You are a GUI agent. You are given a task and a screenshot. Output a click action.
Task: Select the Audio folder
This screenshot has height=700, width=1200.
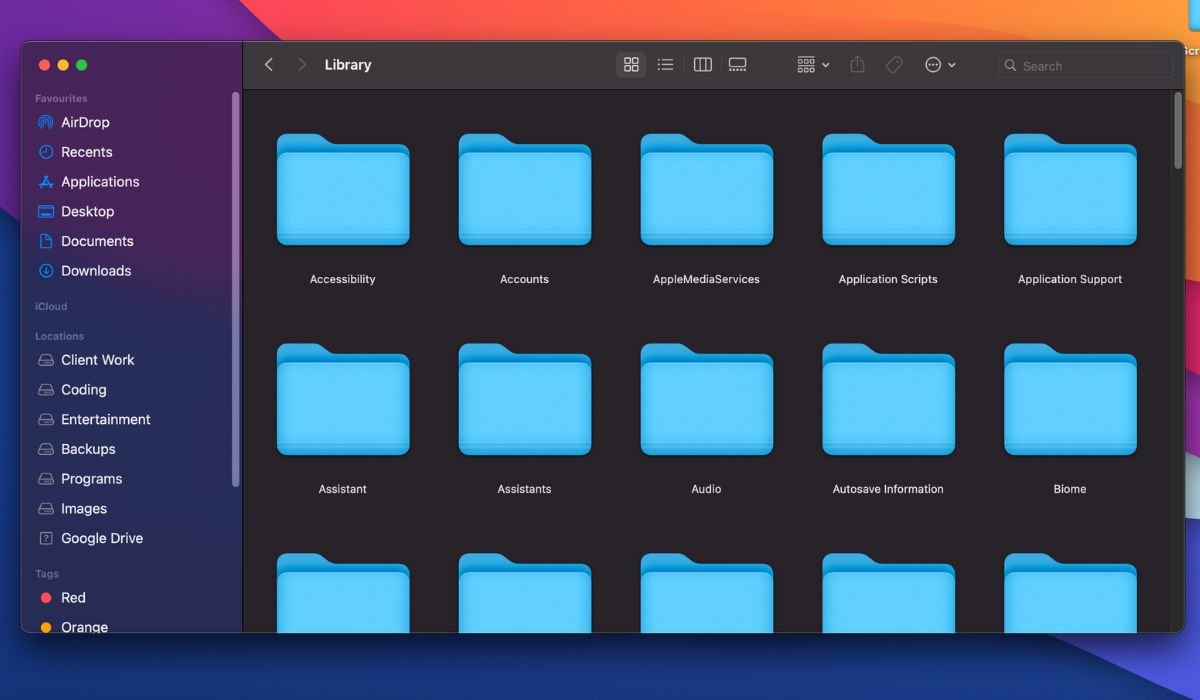707,400
